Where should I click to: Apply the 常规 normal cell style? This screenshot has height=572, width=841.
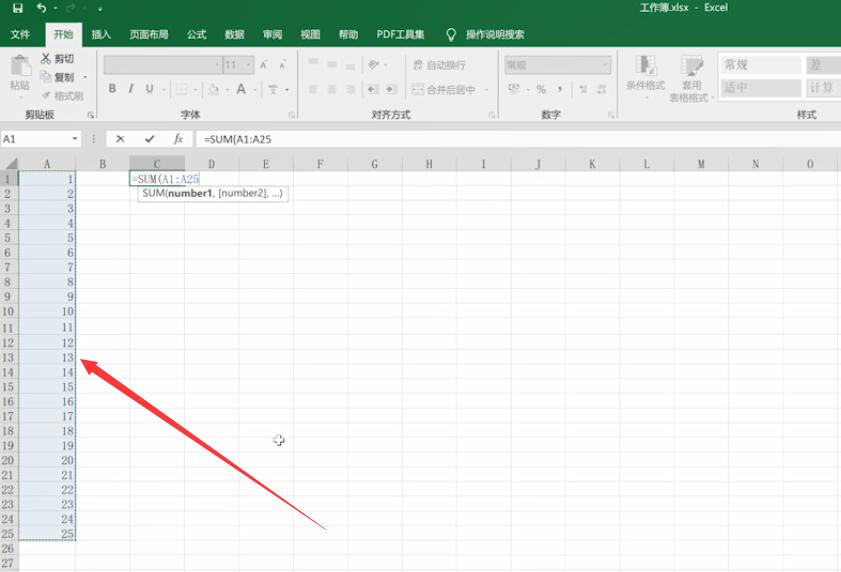click(761, 65)
